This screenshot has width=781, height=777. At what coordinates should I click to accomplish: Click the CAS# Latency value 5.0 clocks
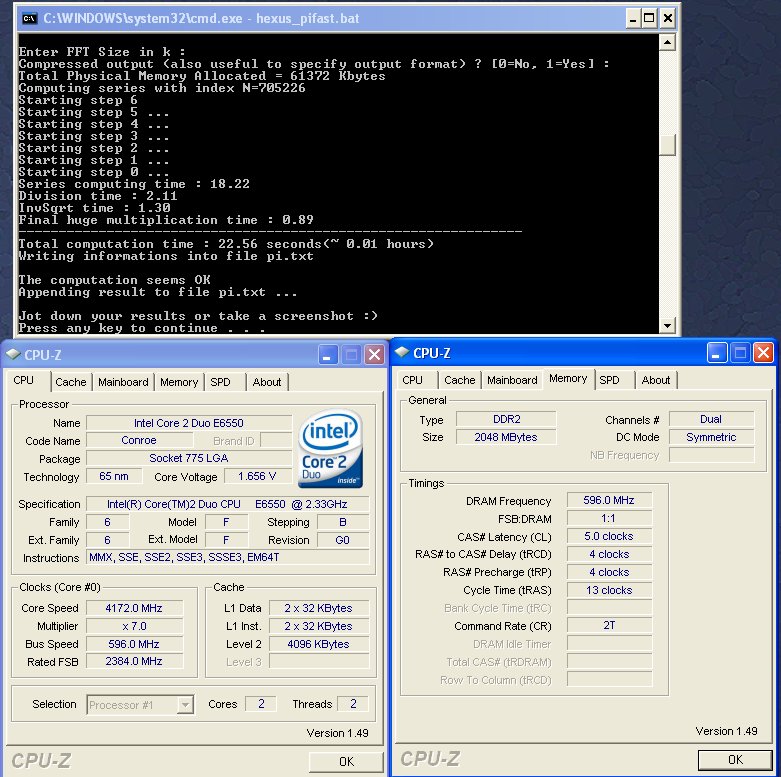tap(609, 536)
